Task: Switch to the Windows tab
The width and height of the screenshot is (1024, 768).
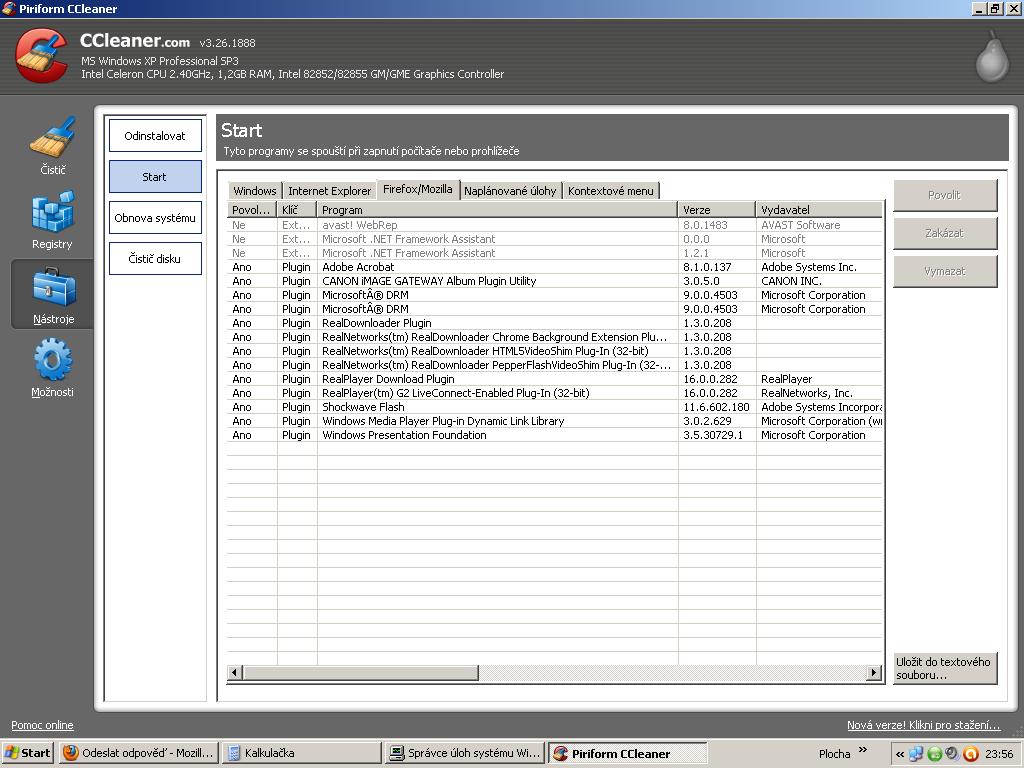Action: click(255, 191)
